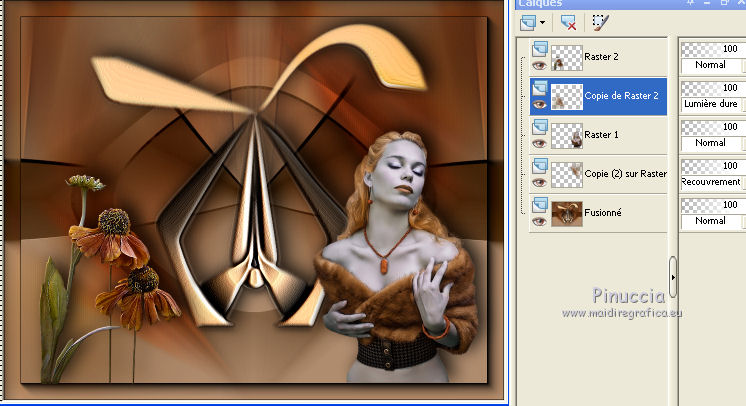Viewport: 746px width, 406px height.
Task: Adjust opacity slider of Raster 1 layer
Action: [712, 127]
